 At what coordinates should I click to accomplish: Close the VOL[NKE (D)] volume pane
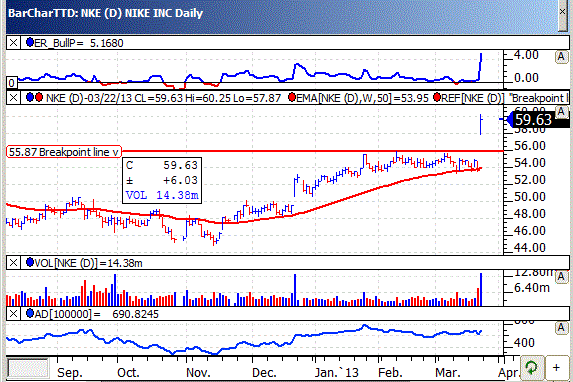coord(13,262)
